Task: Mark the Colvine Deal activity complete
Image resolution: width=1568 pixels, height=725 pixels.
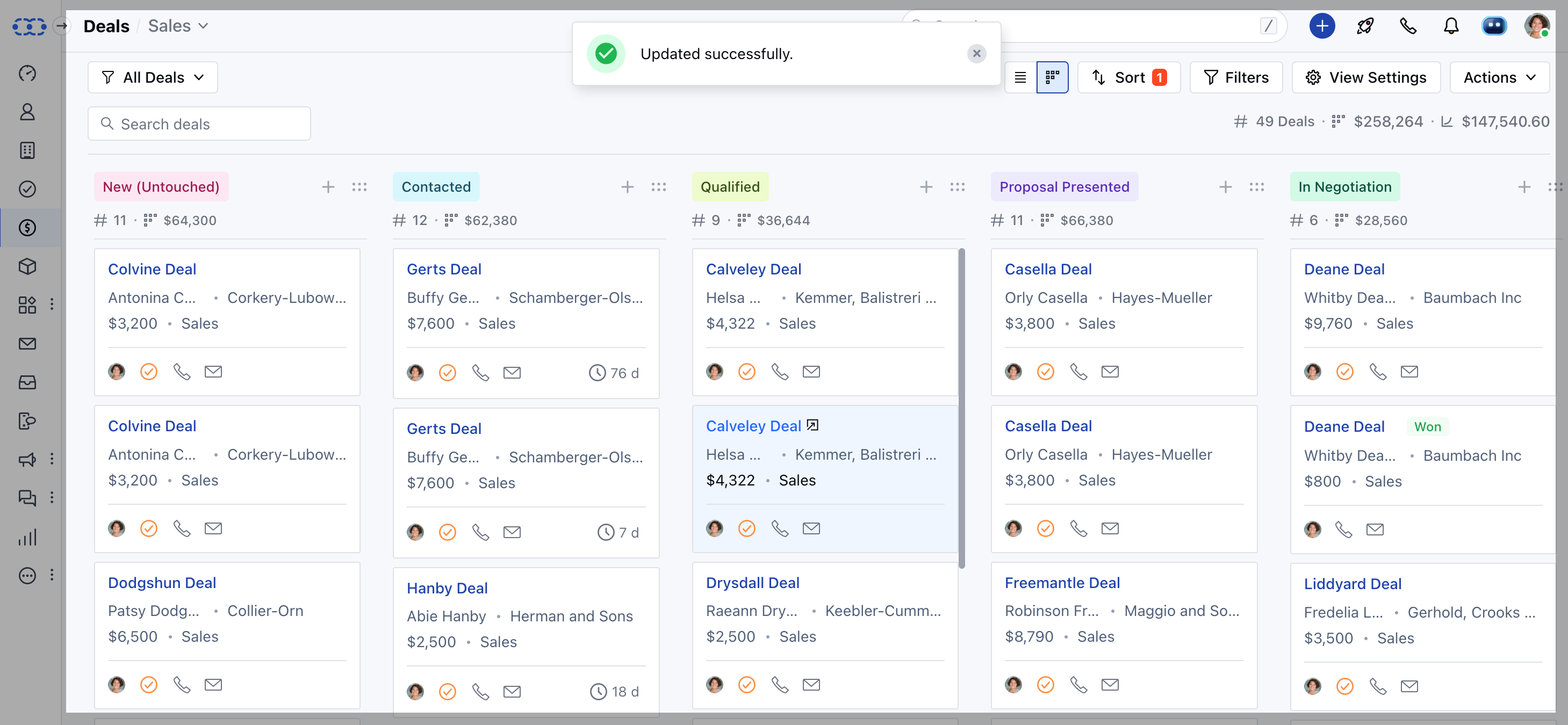Action: tap(148, 372)
